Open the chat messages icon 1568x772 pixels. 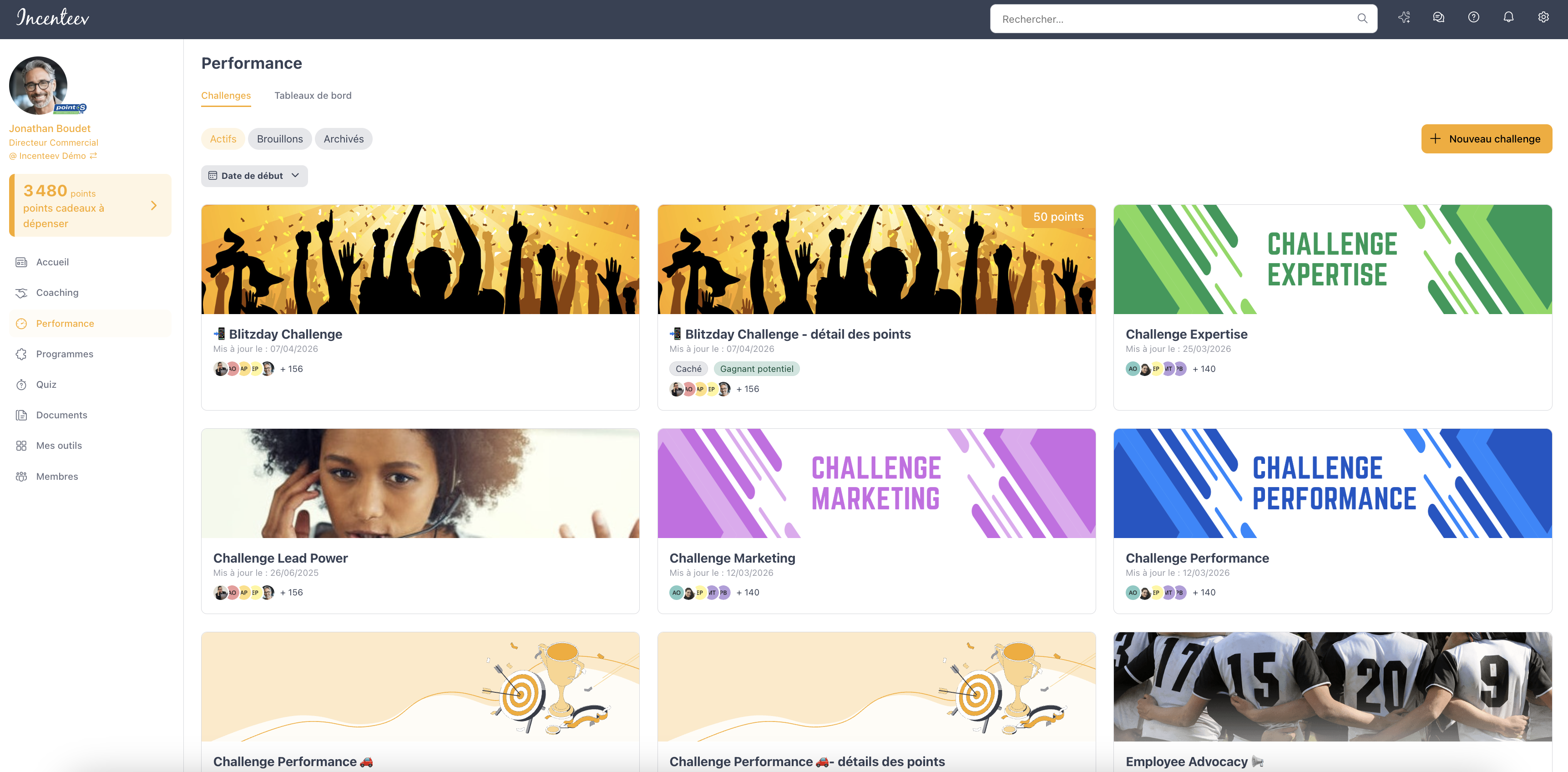[x=1438, y=18]
